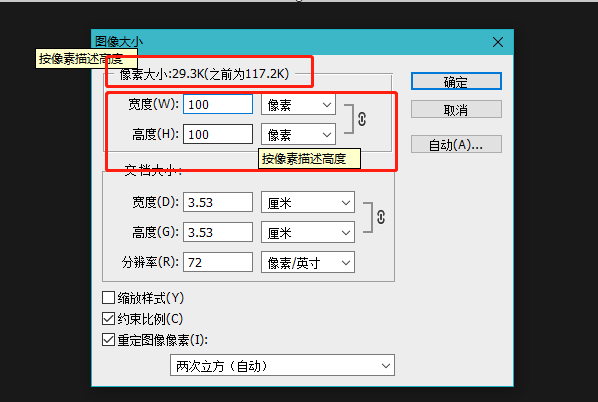
Task: Click the pixel 宽度(W) input field
Action: [218, 104]
